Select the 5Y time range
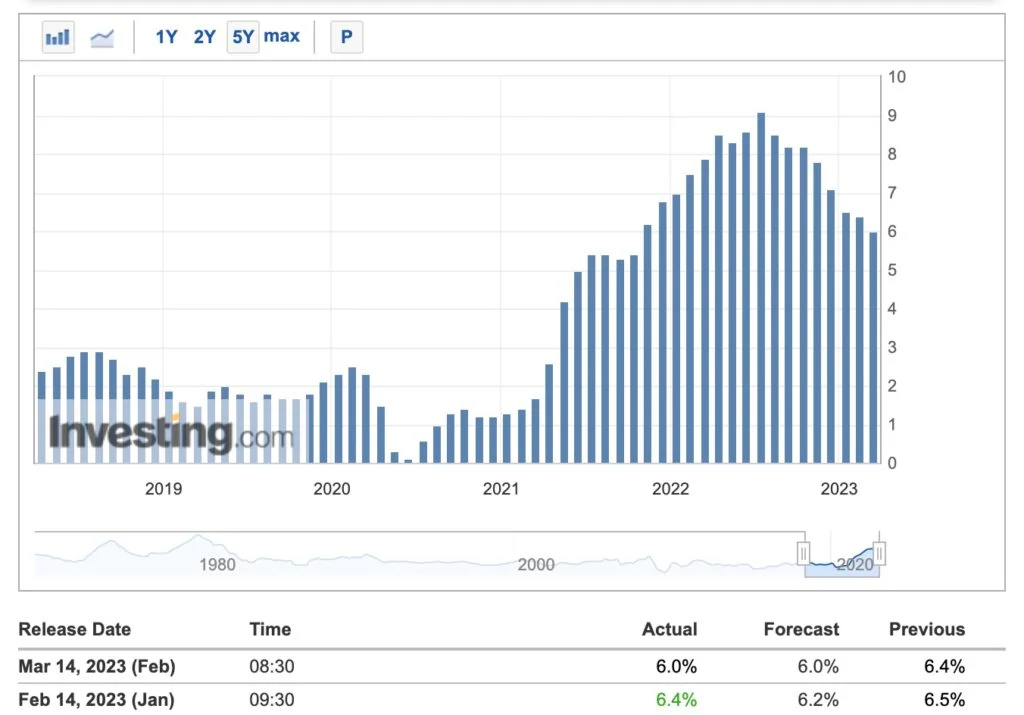This screenshot has width=1024, height=715. [x=243, y=37]
